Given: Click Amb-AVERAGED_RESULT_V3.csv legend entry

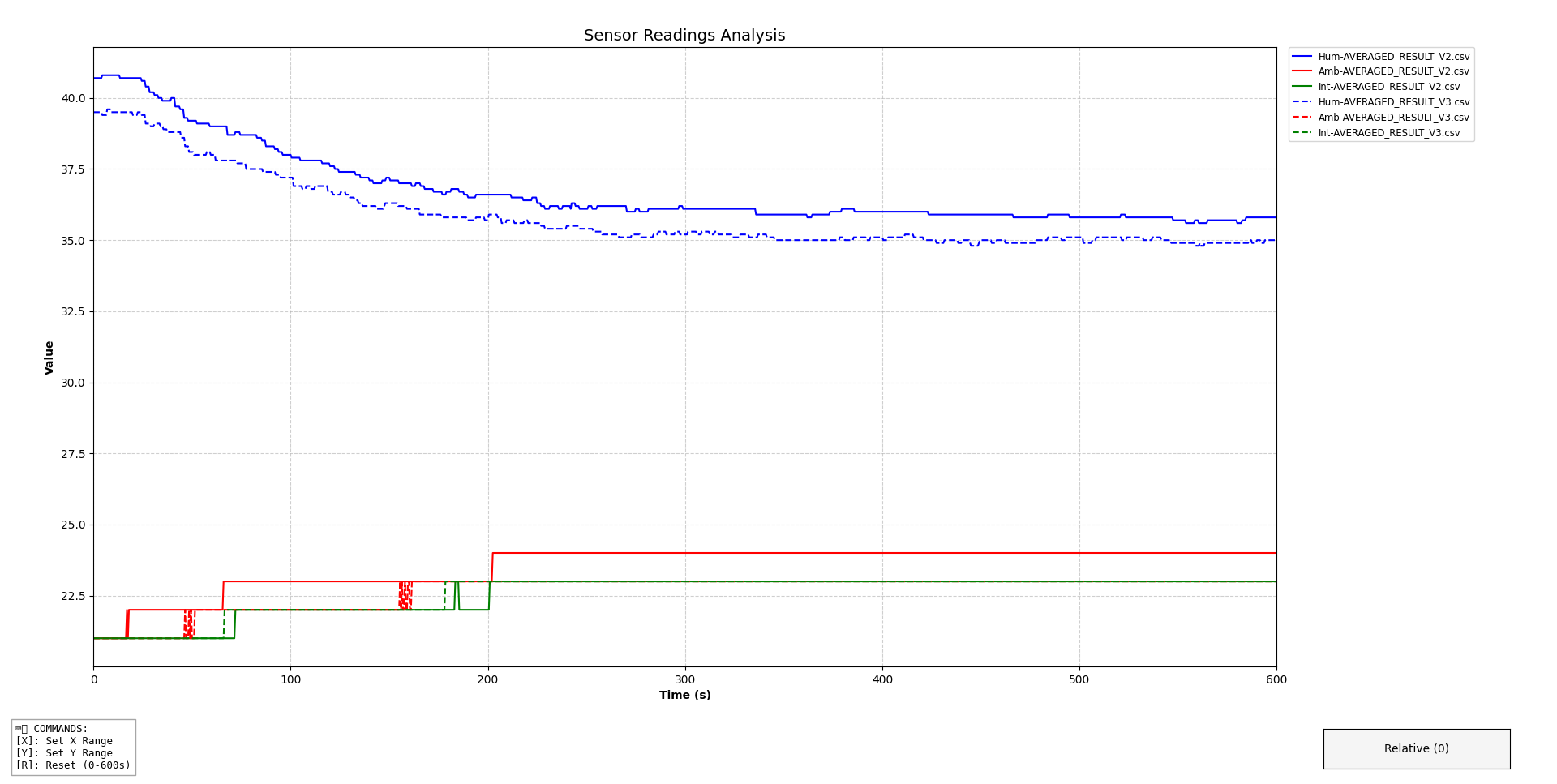Looking at the screenshot, I should [1393, 118].
